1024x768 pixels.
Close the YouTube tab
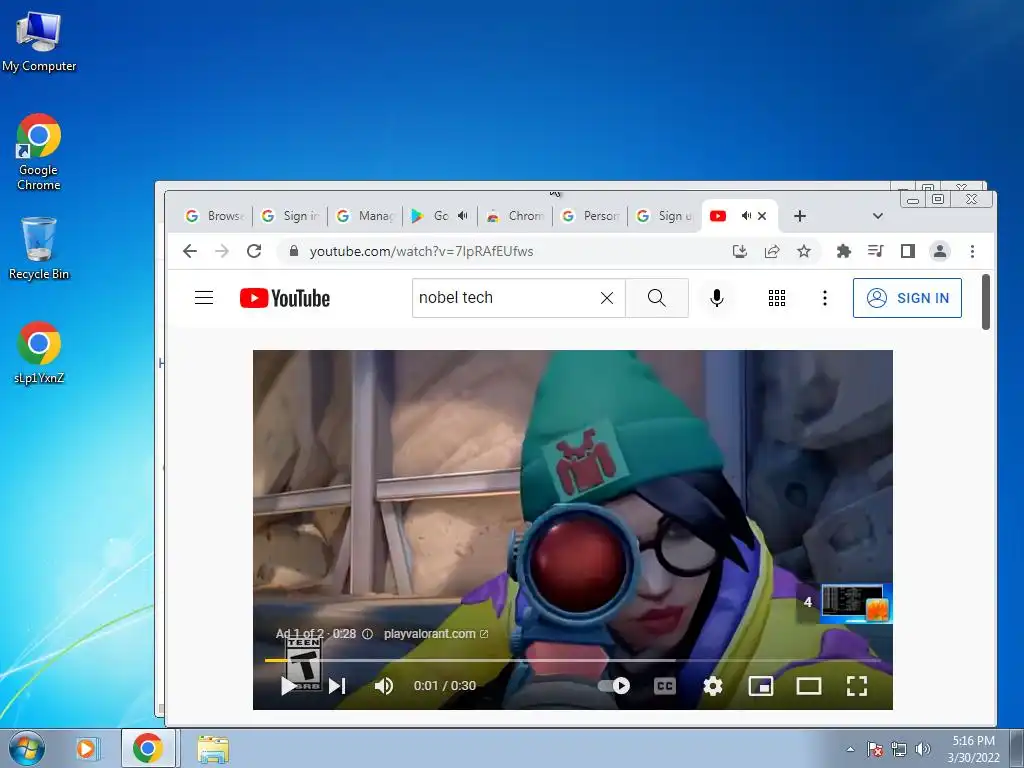(762, 216)
